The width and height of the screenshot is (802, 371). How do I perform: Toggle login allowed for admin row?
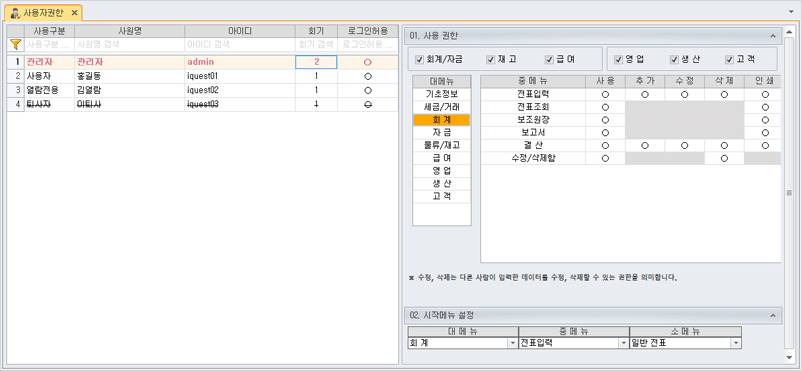point(367,62)
